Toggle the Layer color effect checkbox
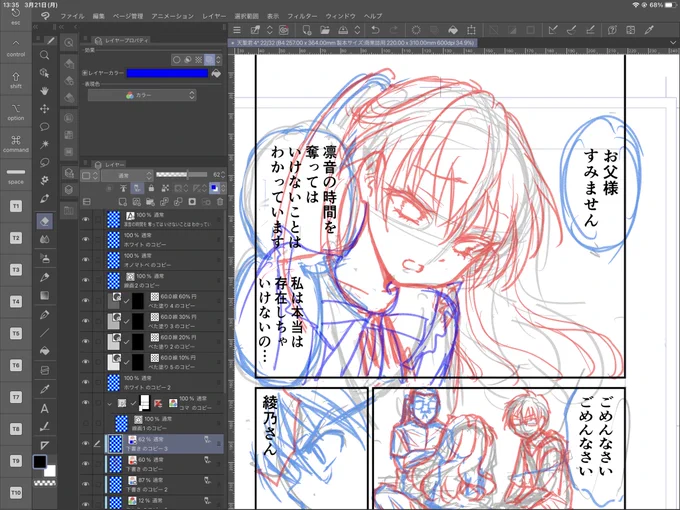The height and width of the screenshot is (510, 680). coord(85,73)
